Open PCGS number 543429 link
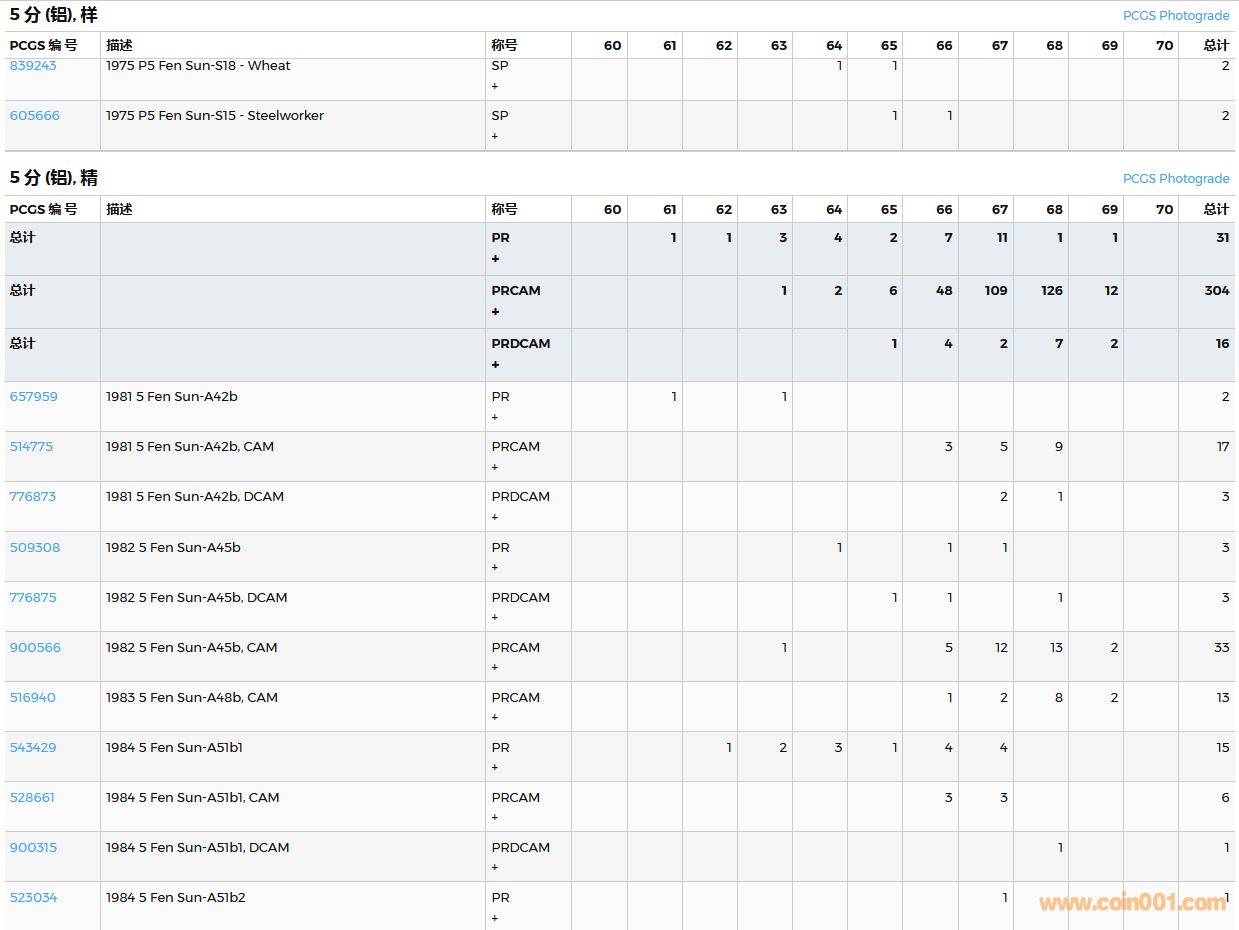Screen dimensions: 1239x930 tap(34, 748)
